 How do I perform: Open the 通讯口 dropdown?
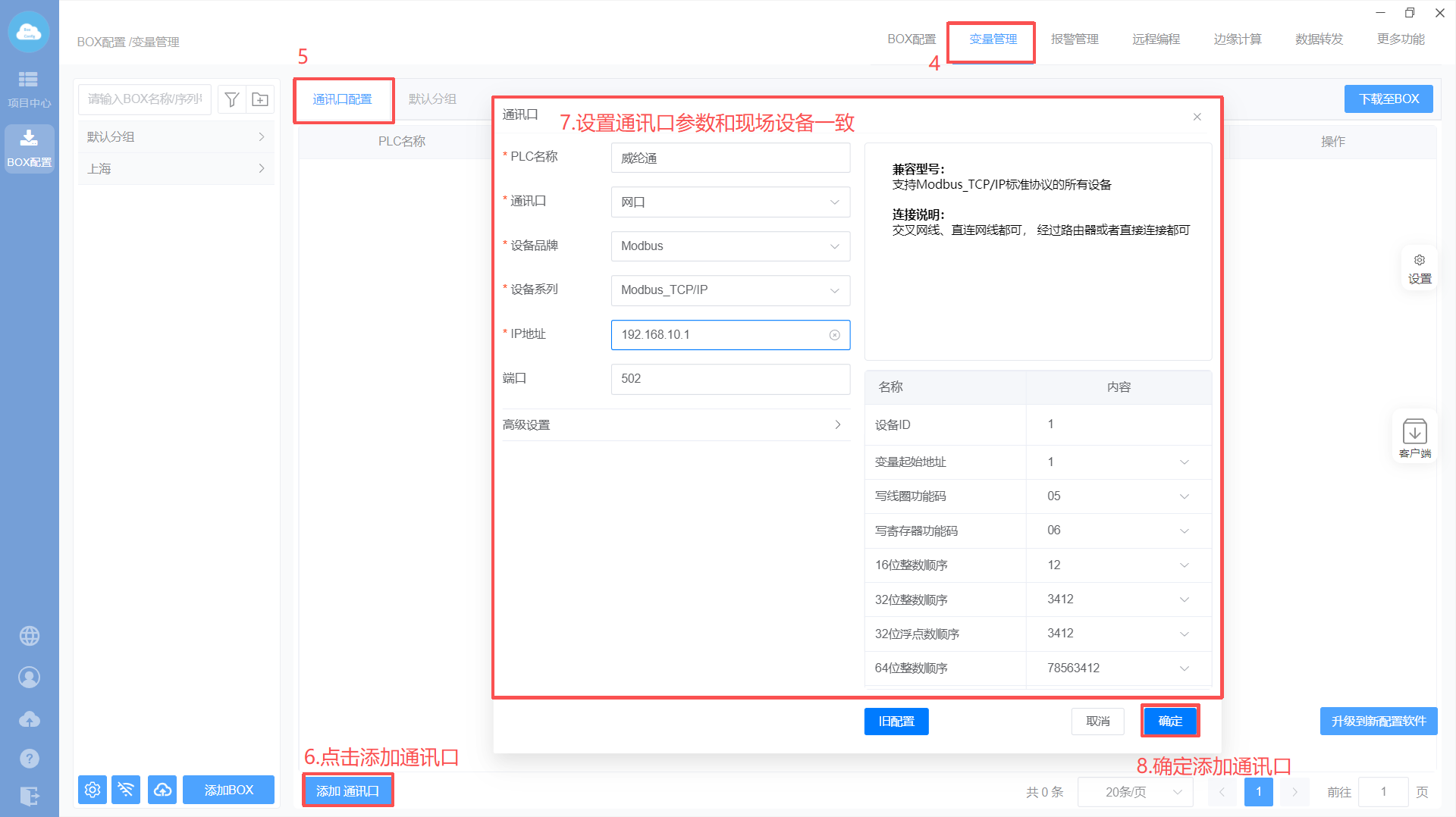730,202
